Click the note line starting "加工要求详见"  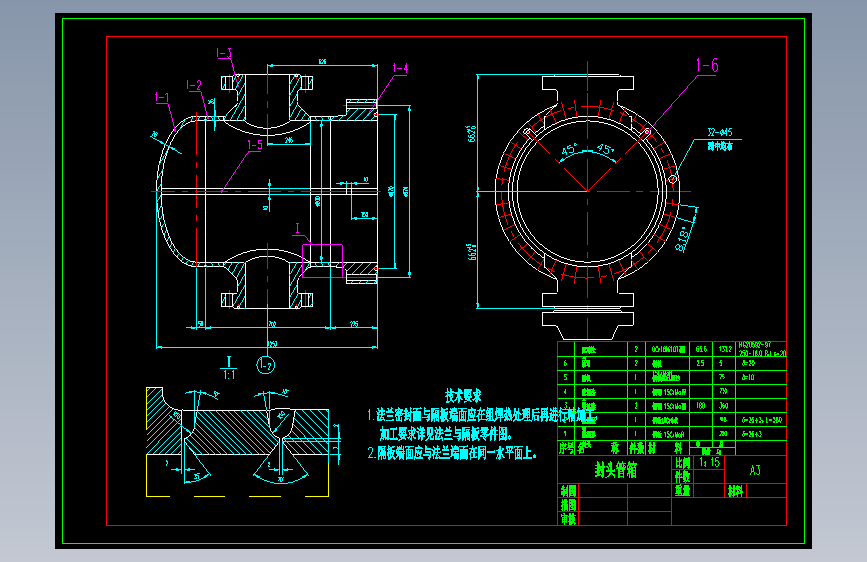pyautogui.click(x=446, y=434)
